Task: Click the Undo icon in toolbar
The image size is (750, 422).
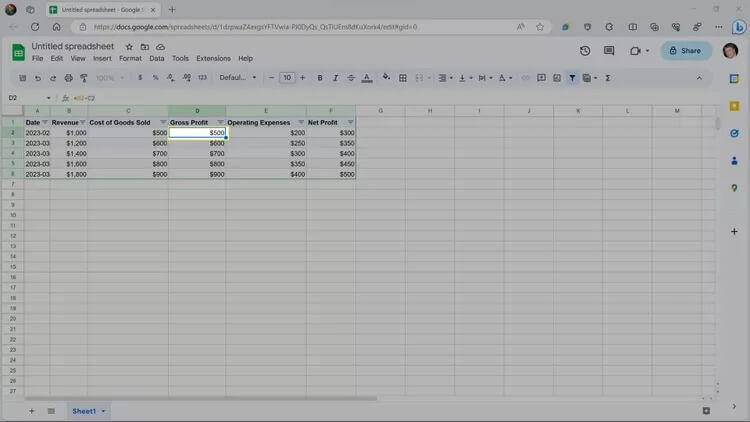Action: 38,78
